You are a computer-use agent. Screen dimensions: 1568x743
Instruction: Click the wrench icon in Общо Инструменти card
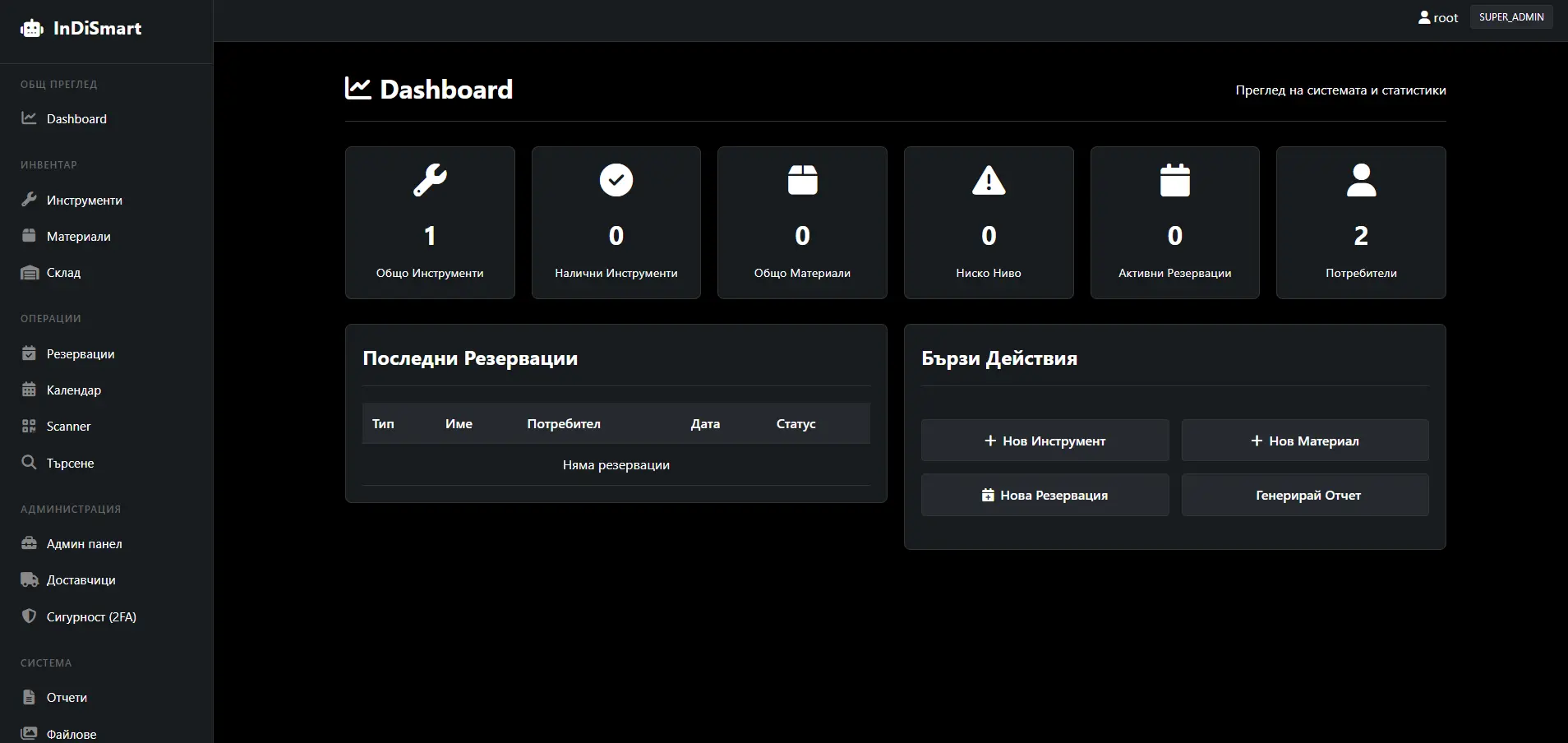pyautogui.click(x=430, y=180)
